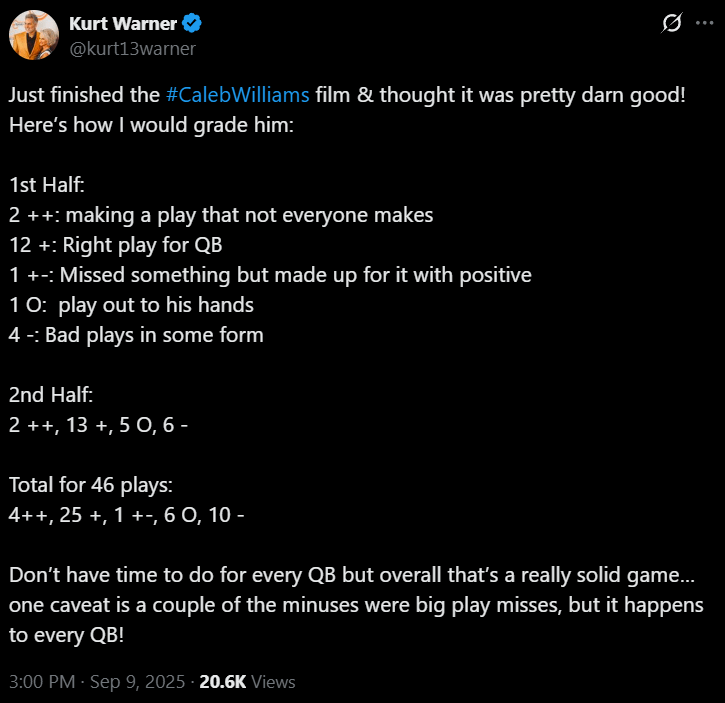Click the Sep 9, 2025 date
Image resolution: width=725 pixels, height=703 pixels.
coord(137,682)
